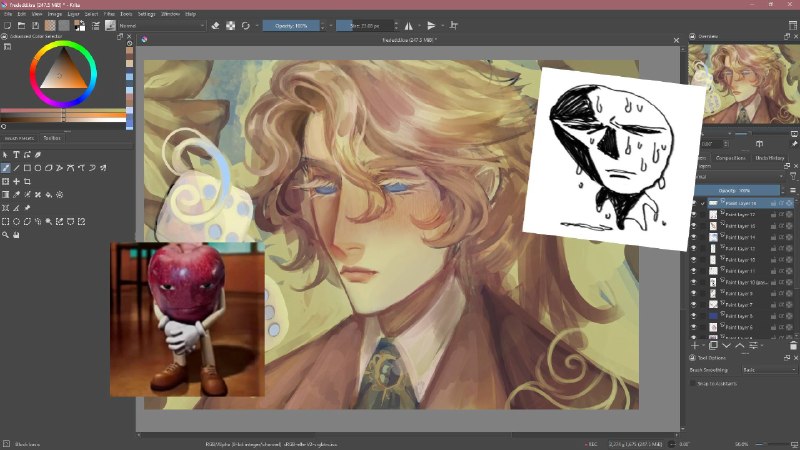The image size is (800, 450).
Task: Select the Text tool in toolbox
Action: (x=16, y=155)
